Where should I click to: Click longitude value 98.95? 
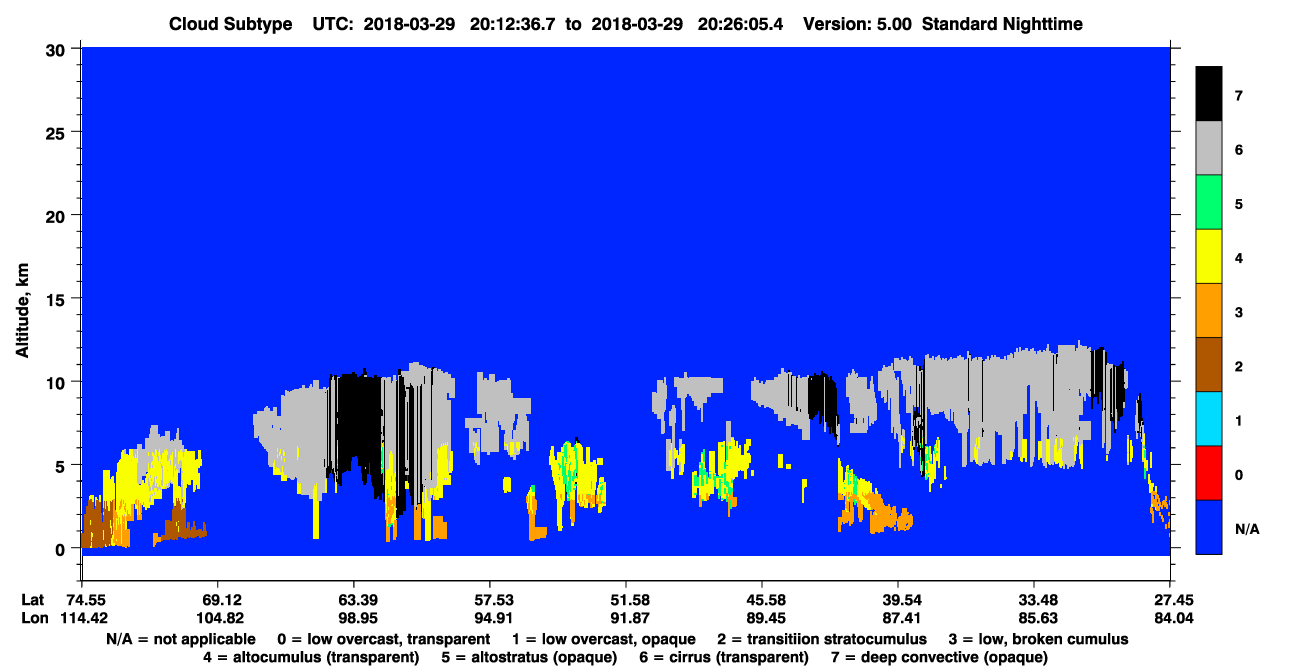(354, 618)
